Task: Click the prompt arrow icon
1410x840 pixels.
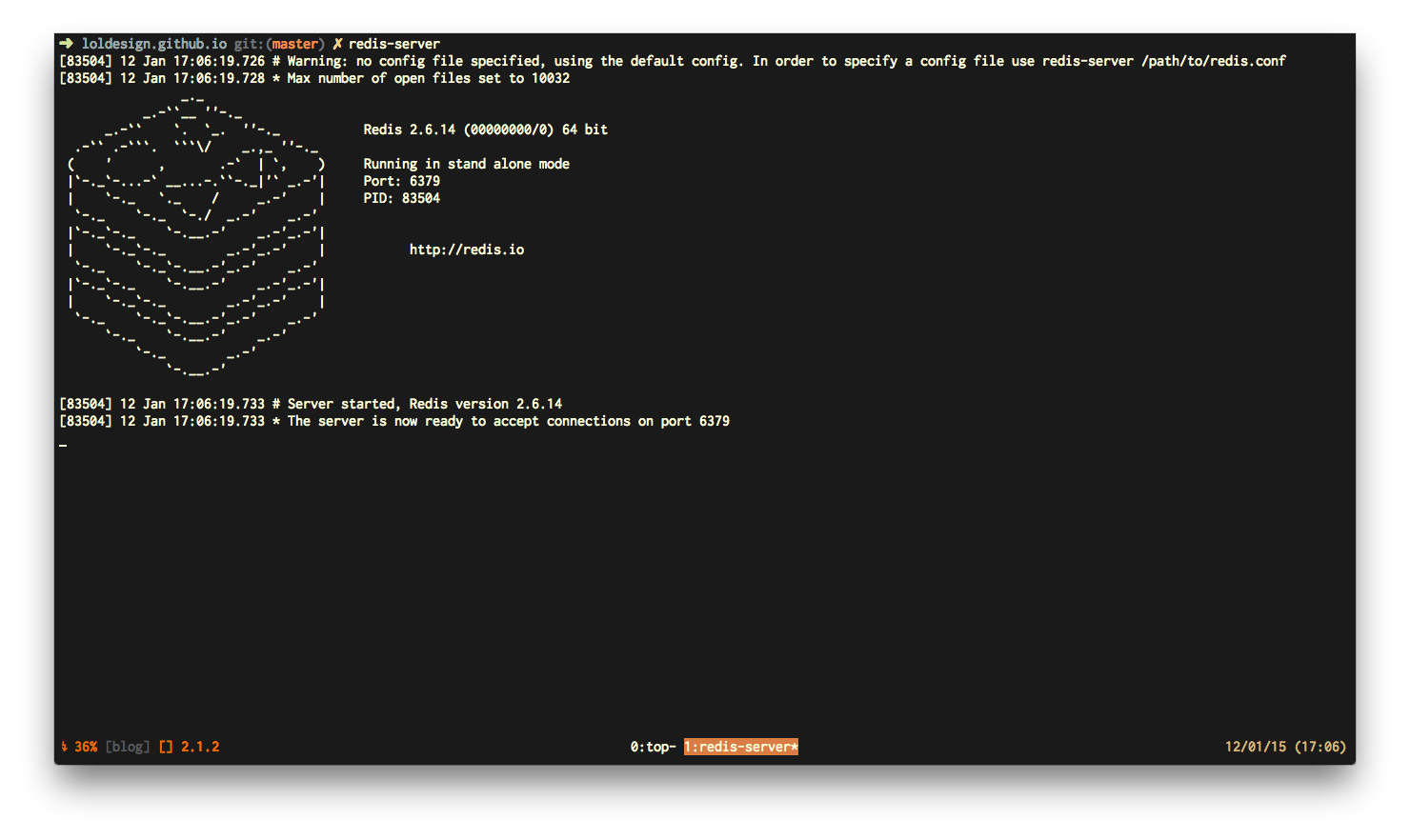Action: tap(66, 44)
